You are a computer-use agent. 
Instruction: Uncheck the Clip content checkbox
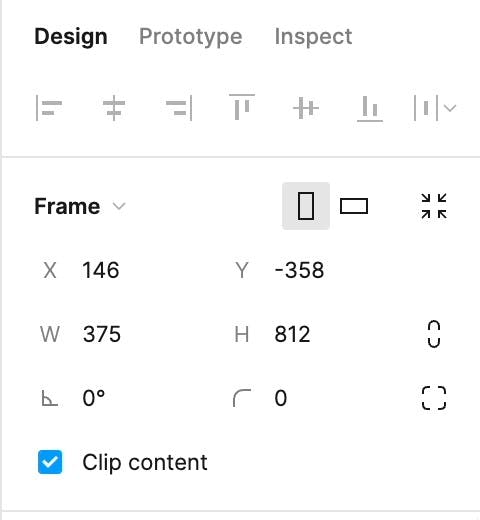pyautogui.click(x=50, y=462)
